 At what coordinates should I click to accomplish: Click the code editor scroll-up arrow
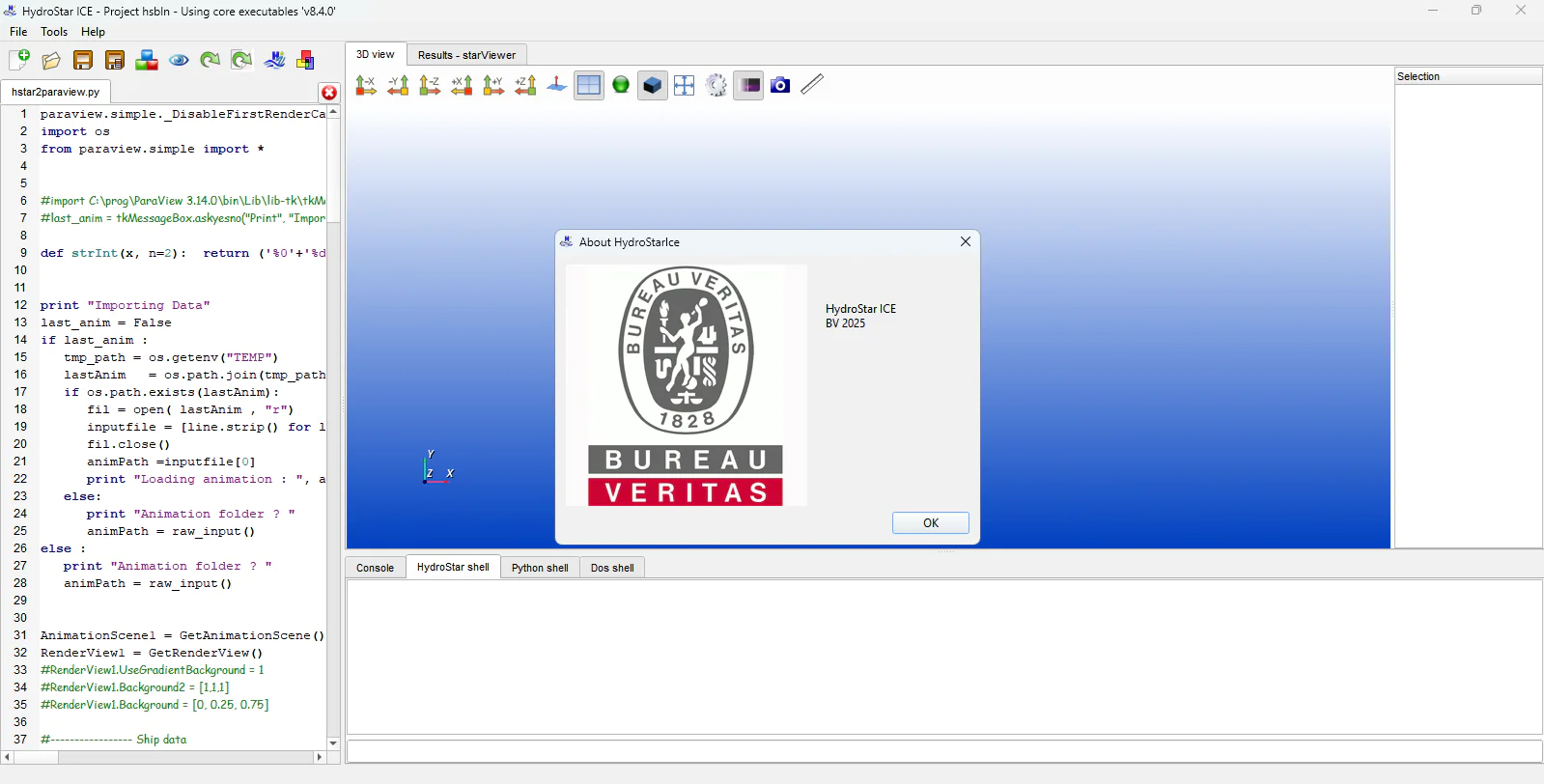coord(333,112)
